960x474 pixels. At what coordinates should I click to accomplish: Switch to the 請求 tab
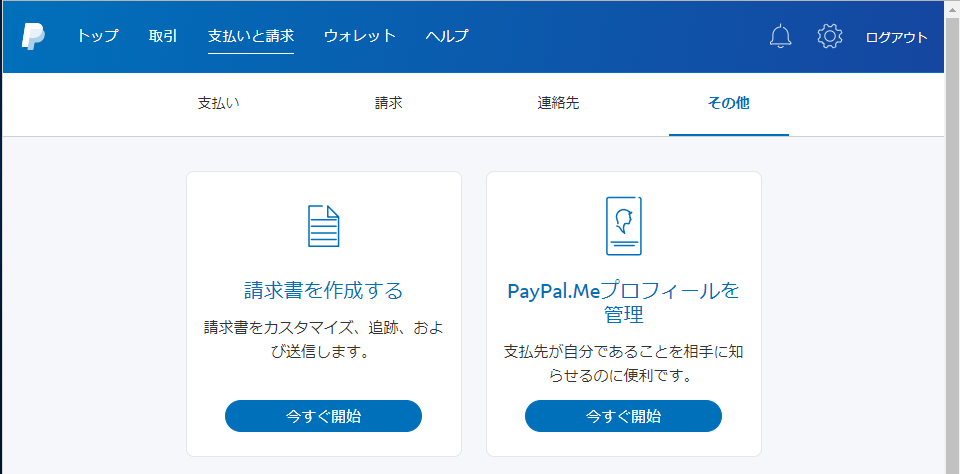(389, 103)
